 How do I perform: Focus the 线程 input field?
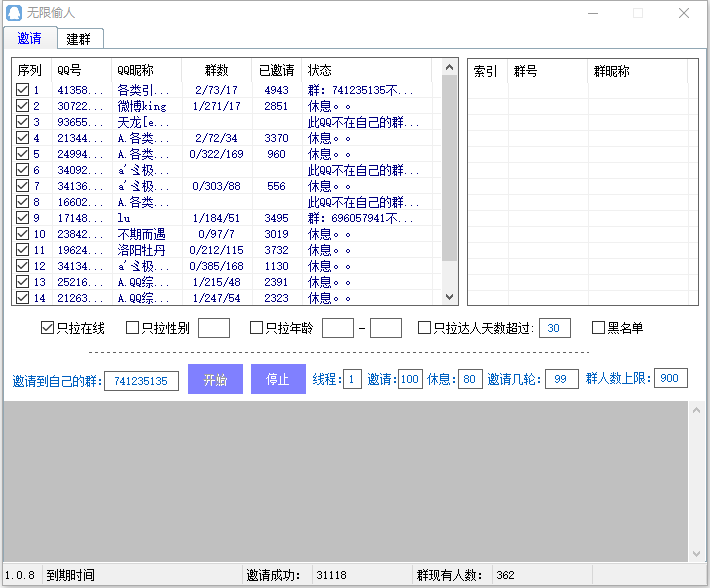(352, 379)
